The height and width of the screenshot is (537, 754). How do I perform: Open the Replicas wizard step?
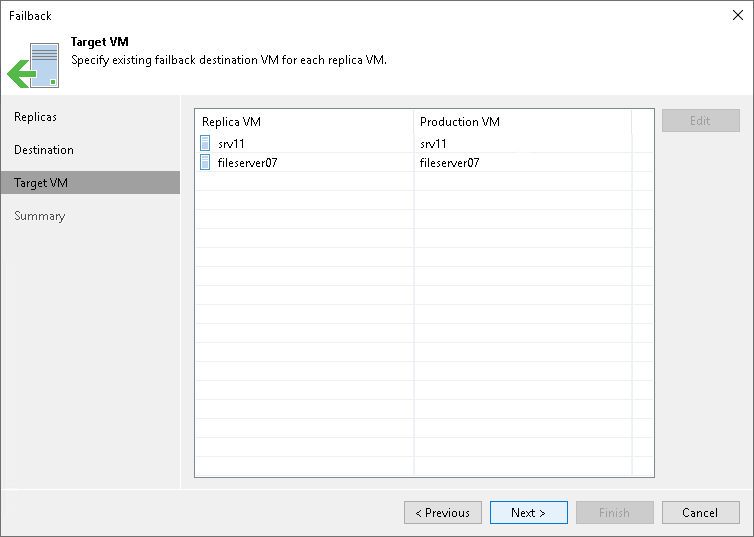35,117
